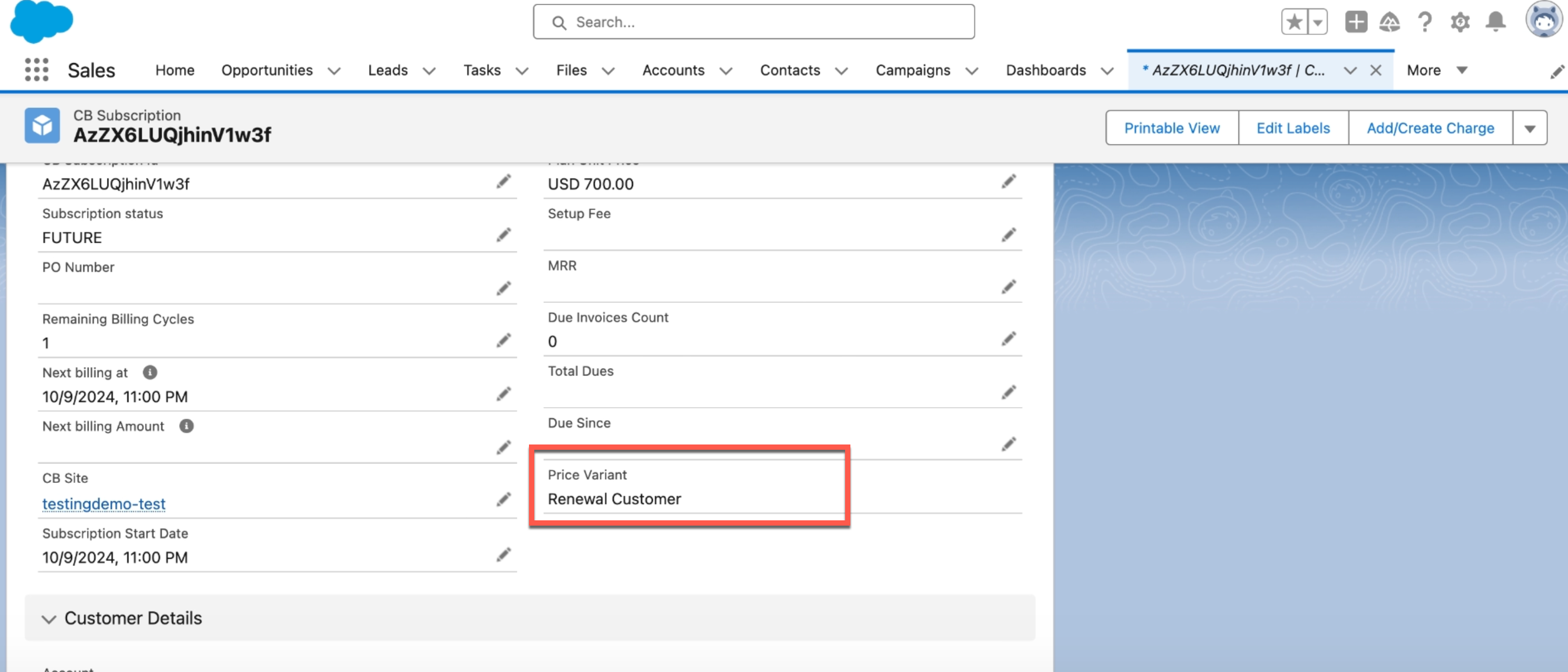Switch to the Home tab
This screenshot has height=672, width=1568.
click(x=175, y=70)
